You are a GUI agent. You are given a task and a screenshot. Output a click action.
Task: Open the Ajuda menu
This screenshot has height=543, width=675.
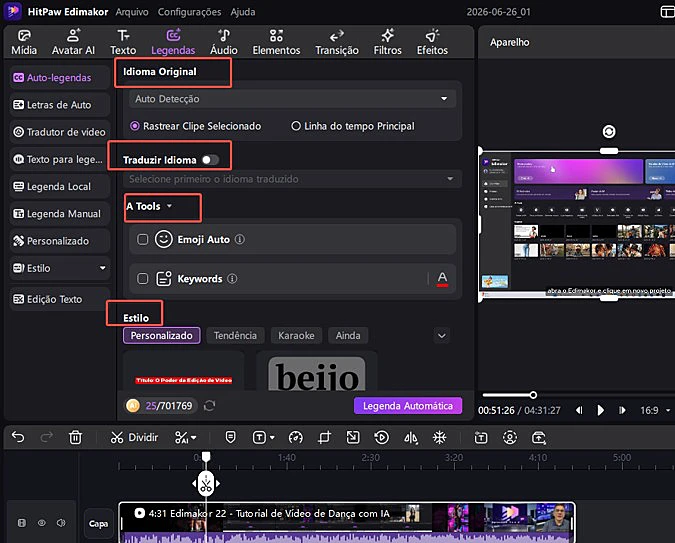[243, 12]
